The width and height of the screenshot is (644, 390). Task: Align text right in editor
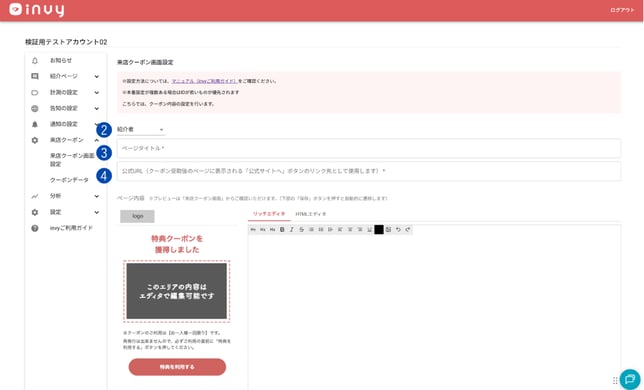coord(360,229)
